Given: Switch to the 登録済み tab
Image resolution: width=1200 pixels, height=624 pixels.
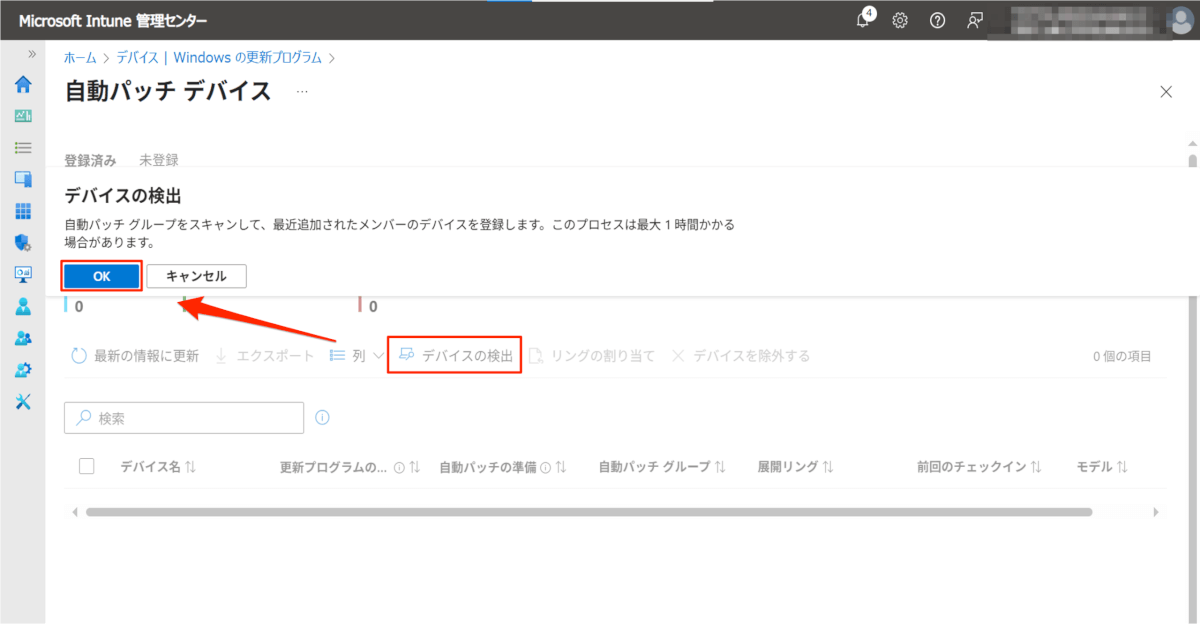Looking at the screenshot, I should tap(90, 160).
